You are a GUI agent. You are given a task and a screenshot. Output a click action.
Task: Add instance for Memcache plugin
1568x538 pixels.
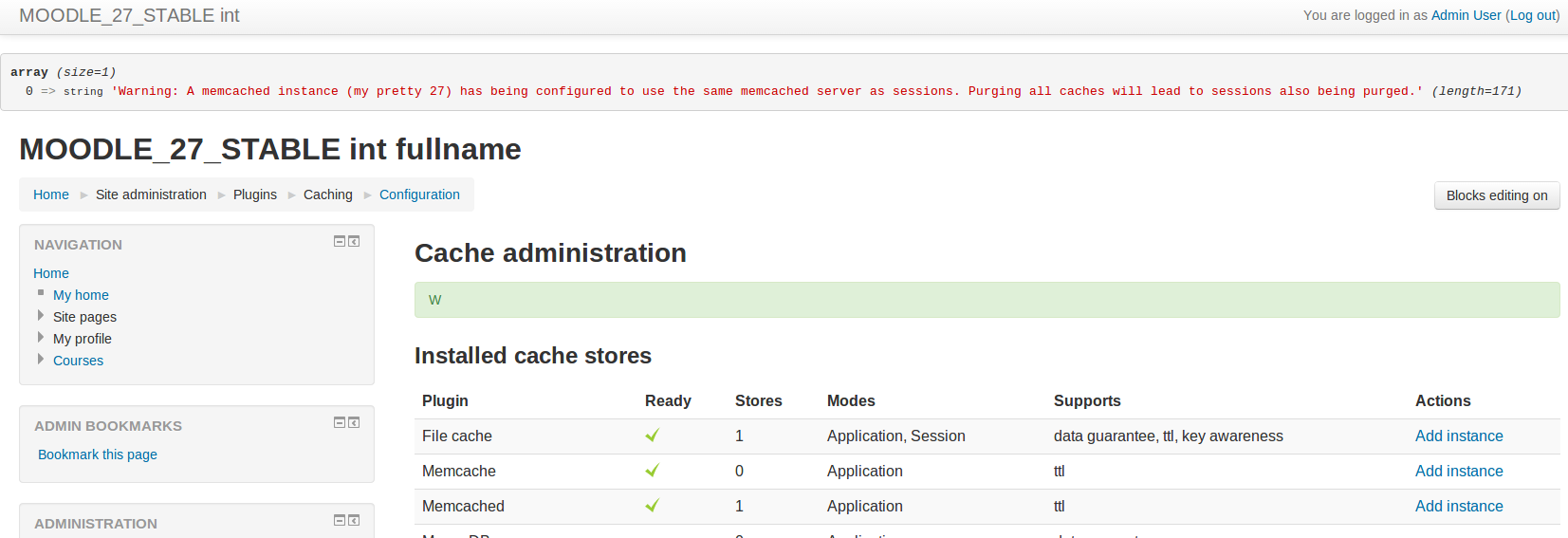1459,471
